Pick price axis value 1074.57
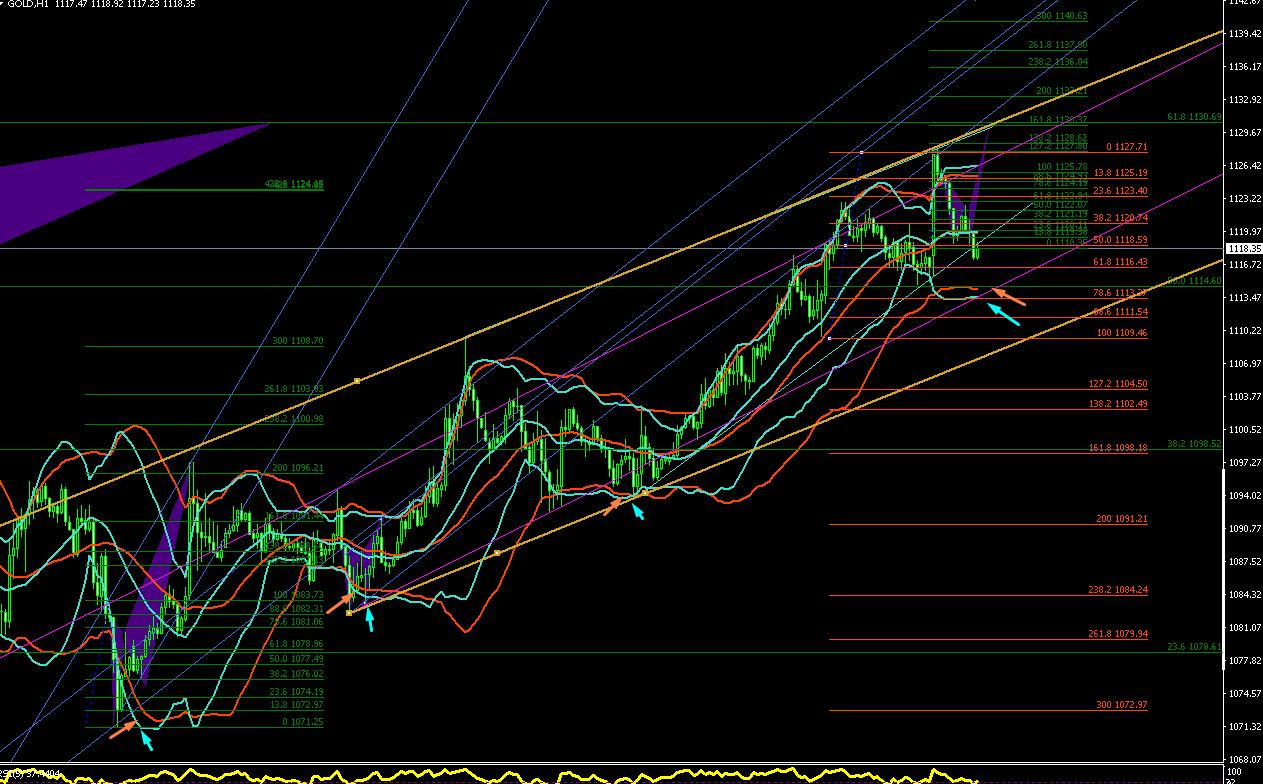 1245,694
